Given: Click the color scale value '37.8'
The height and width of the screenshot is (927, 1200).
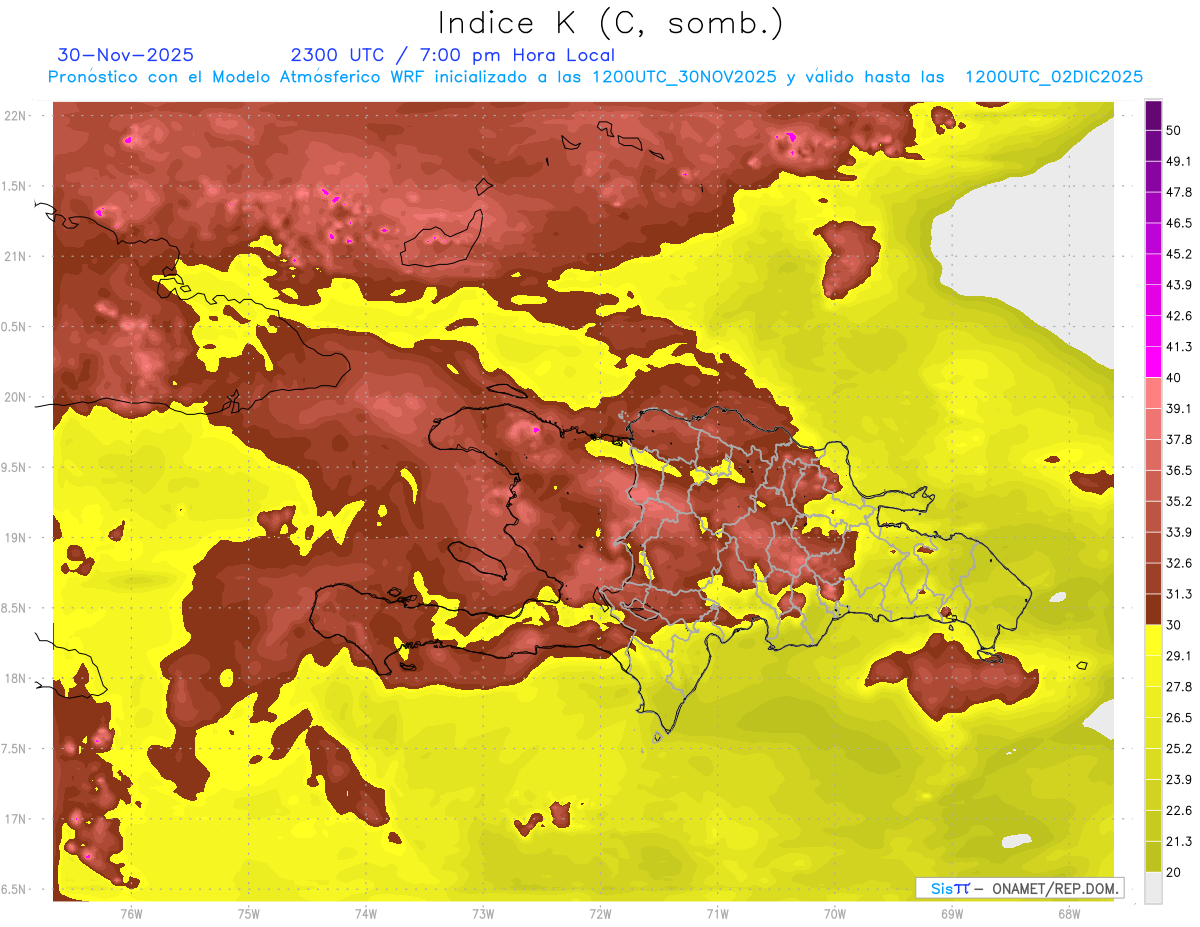Looking at the screenshot, I should pos(1179,440).
